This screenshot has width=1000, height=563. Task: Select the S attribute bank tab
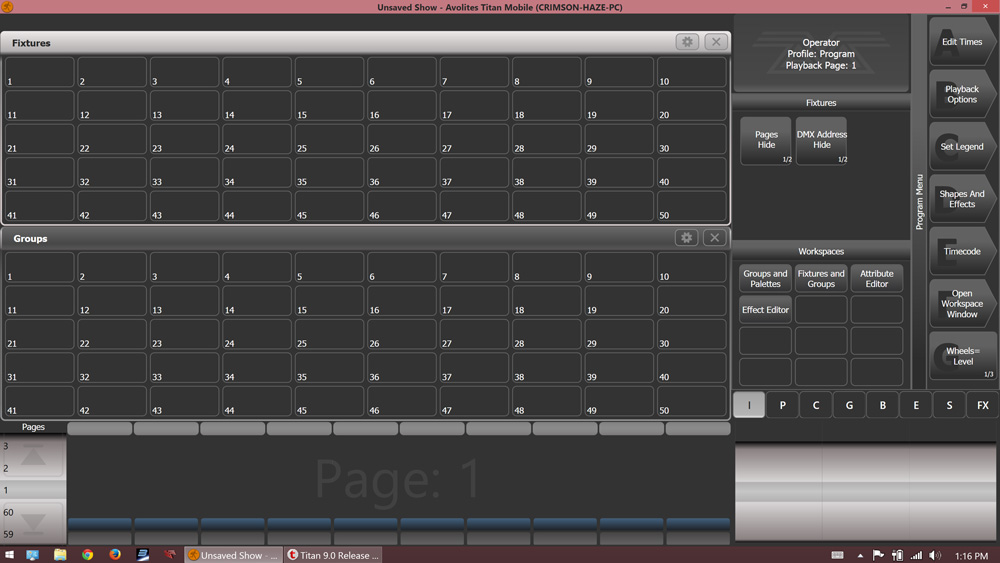[949, 405]
